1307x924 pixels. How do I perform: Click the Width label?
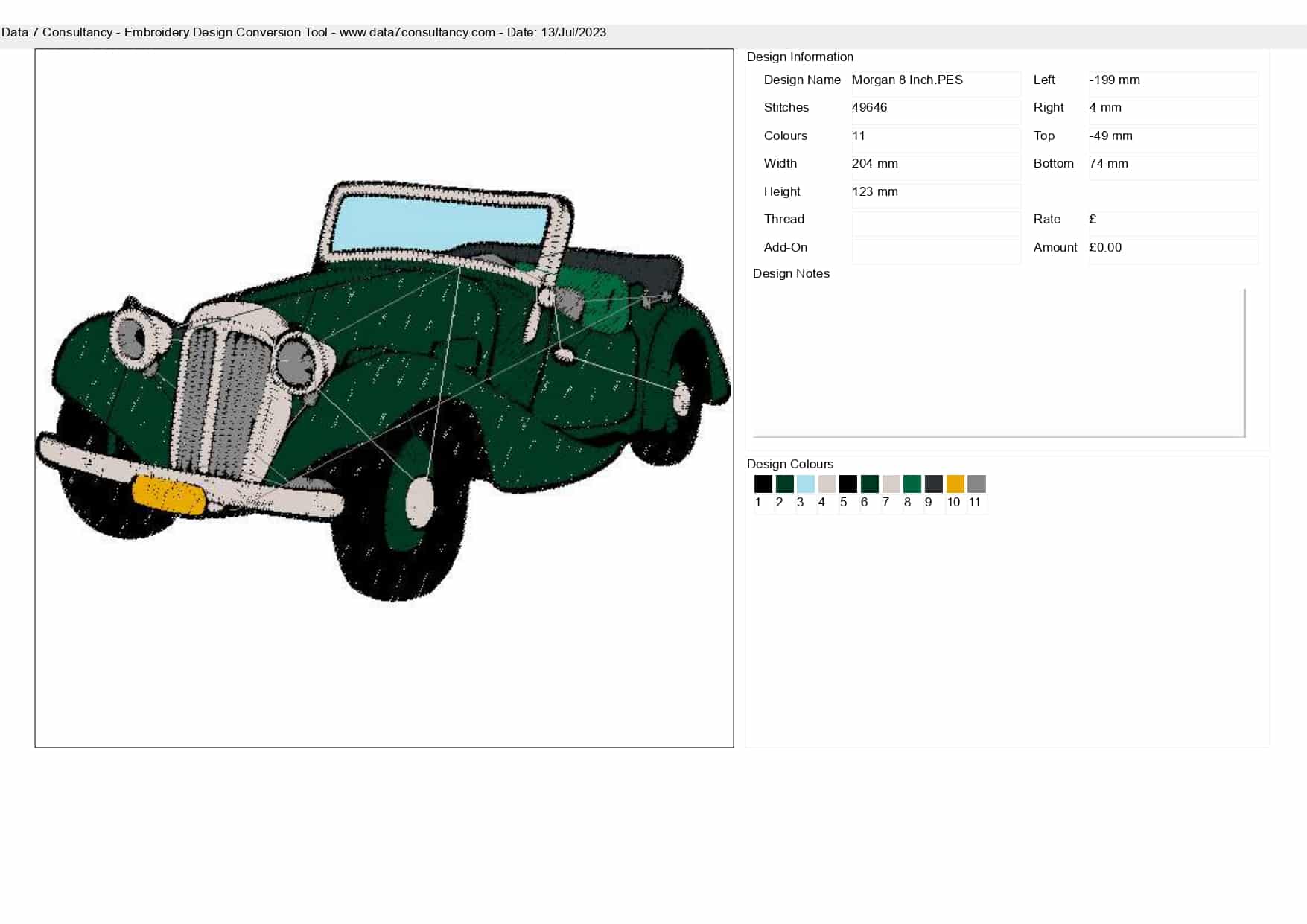point(780,163)
